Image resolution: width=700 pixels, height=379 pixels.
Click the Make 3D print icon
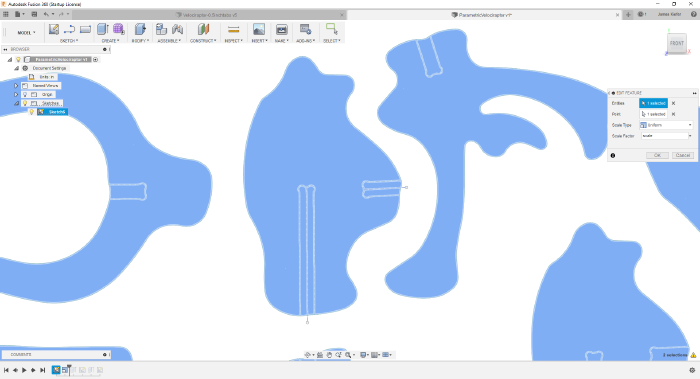click(x=281, y=29)
